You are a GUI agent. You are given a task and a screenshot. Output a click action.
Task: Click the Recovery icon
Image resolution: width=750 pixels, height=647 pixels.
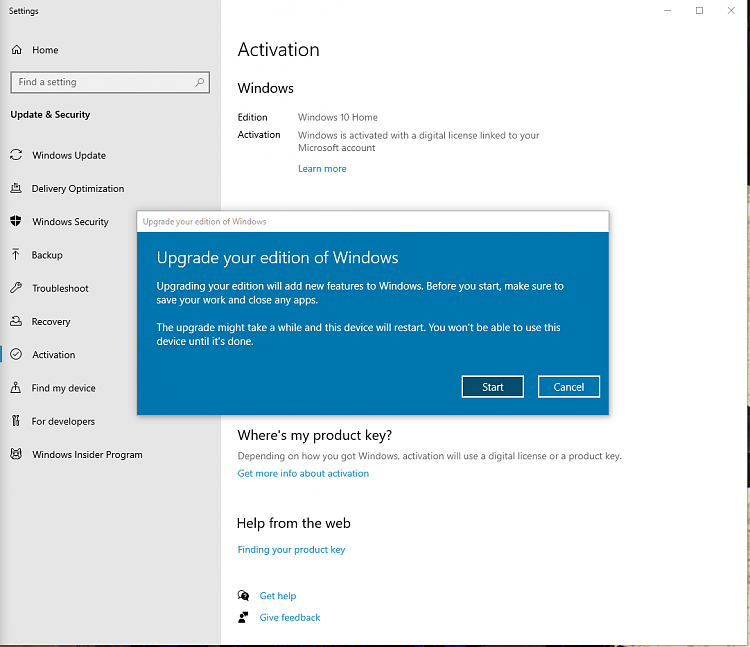click(x=16, y=321)
